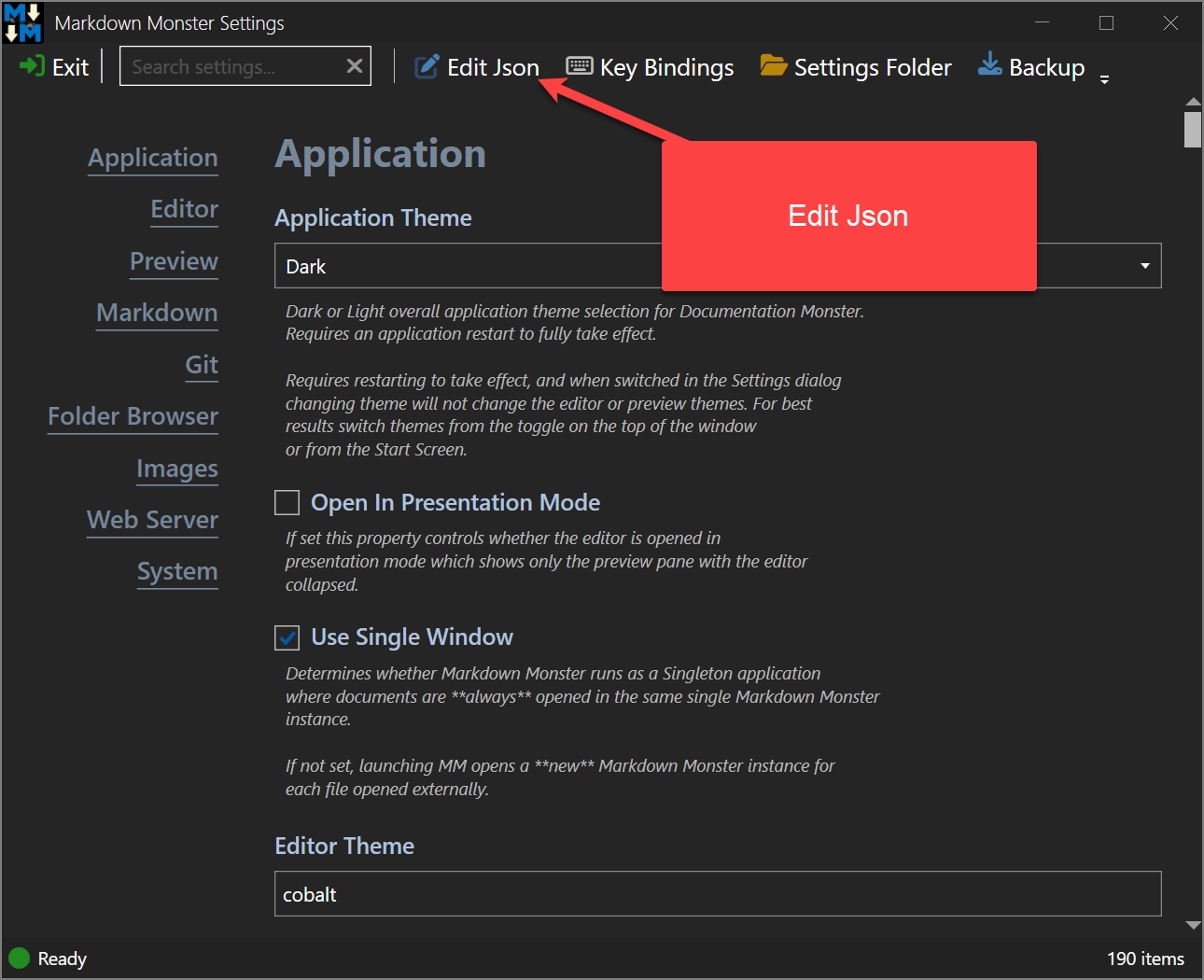
Task: Expand the Application Theme dropdown arrow
Action: click(x=1144, y=266)
